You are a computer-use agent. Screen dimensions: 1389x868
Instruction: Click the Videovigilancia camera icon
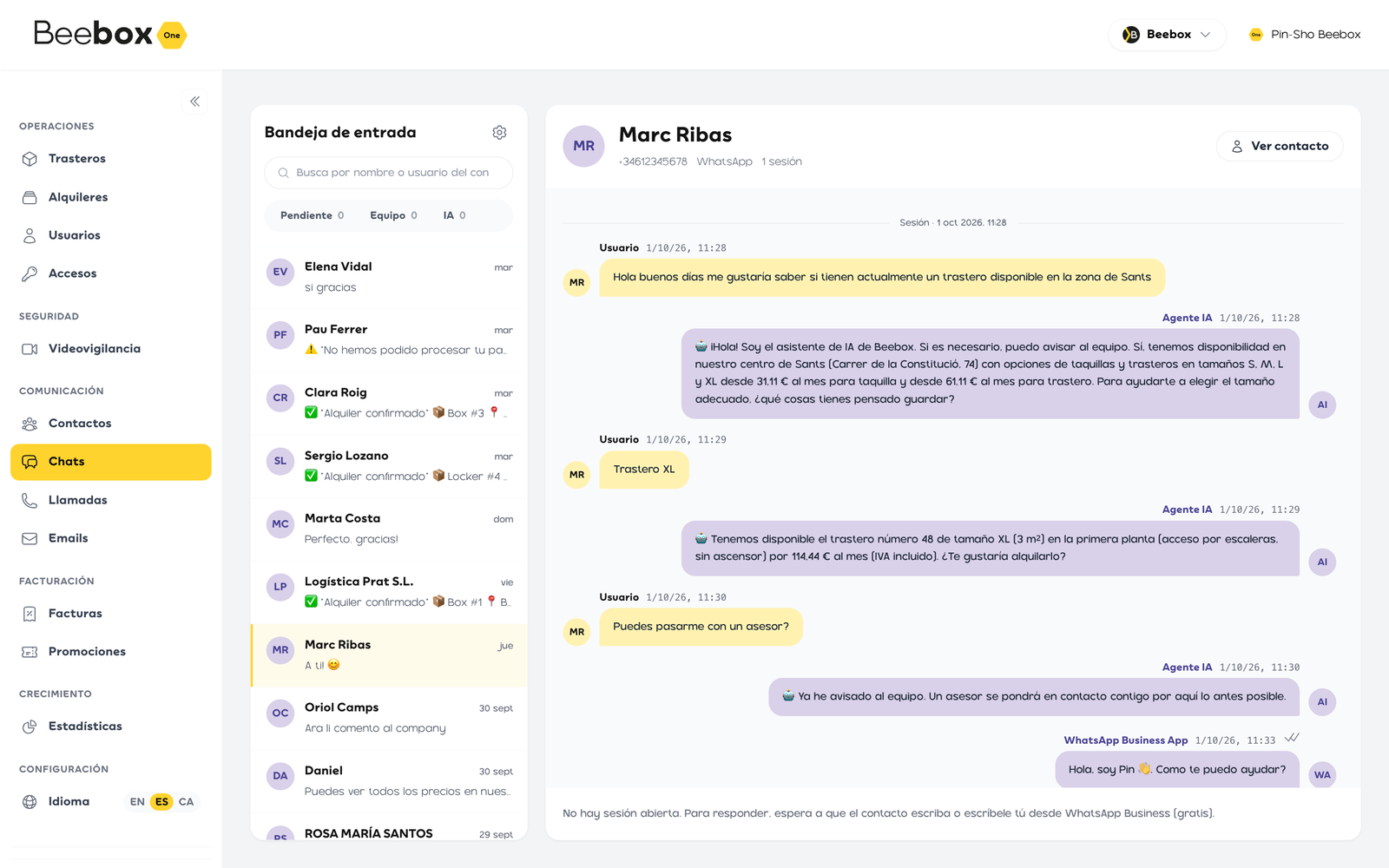coord(30,349)
